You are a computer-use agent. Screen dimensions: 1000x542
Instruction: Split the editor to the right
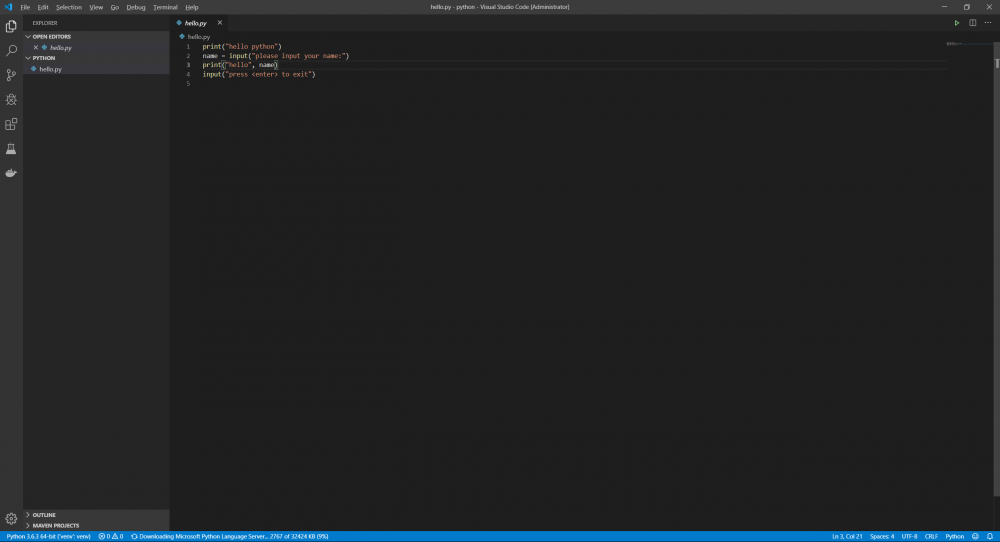(973, 23)
